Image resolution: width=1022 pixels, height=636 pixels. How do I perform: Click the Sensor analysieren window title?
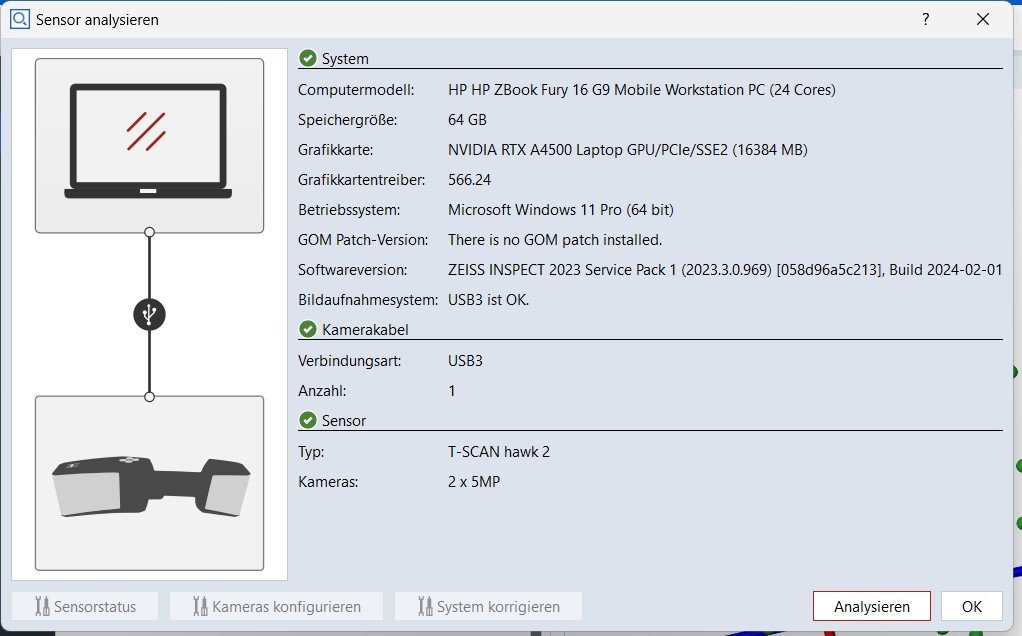click(97, 20)
